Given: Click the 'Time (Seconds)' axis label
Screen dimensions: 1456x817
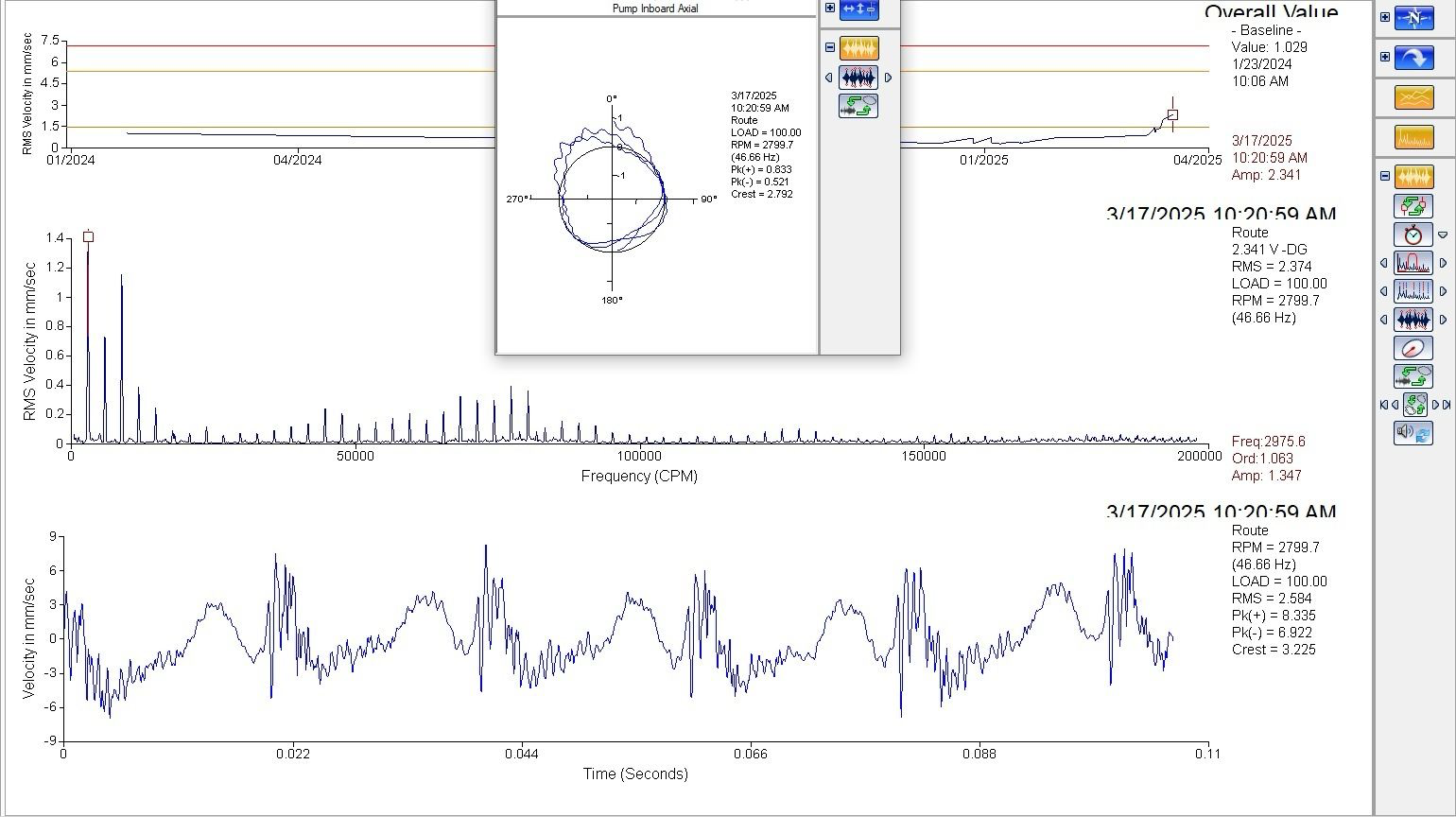Looking at the screenshot, I should click(635, 774).
